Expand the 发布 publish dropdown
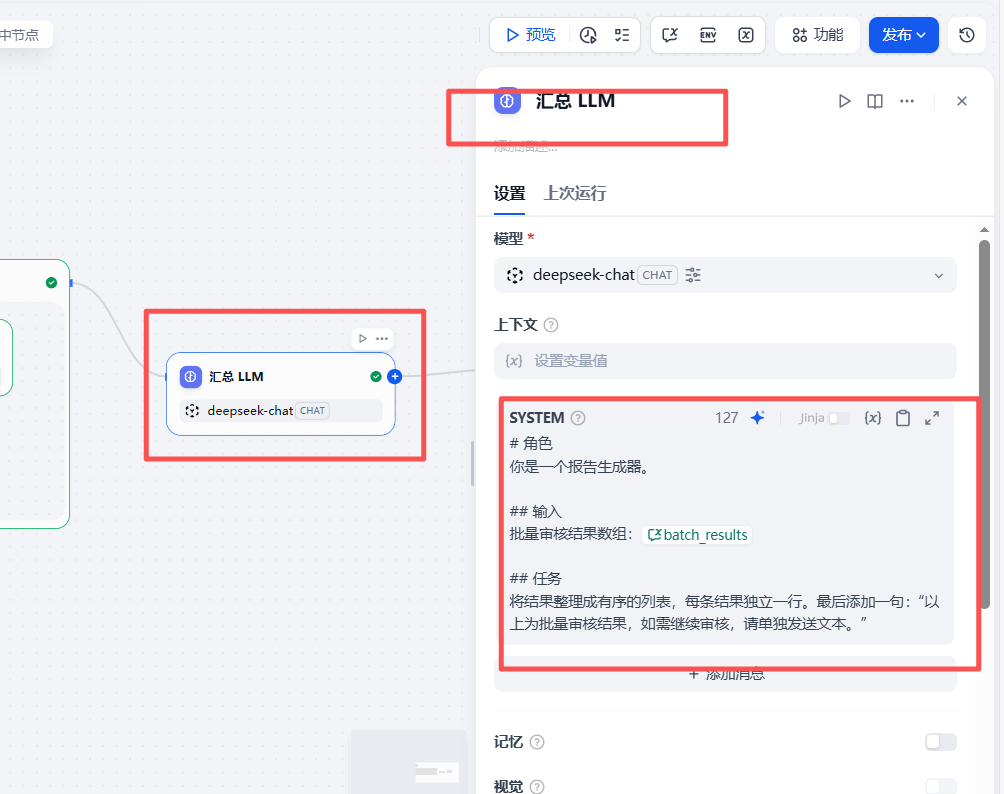1004x794 pixels. click(x=903, y=35)
